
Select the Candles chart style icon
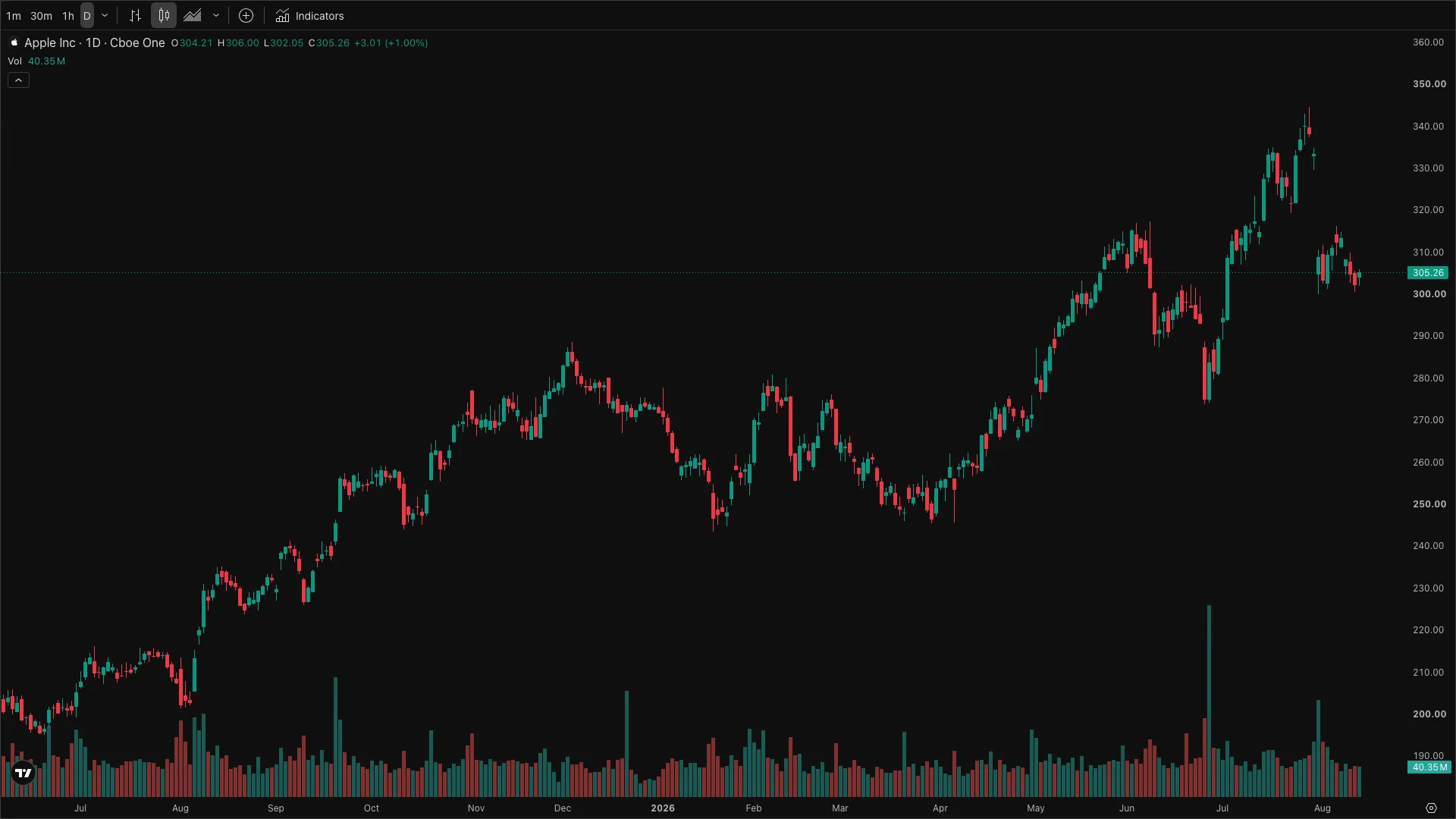pos(164,15)
